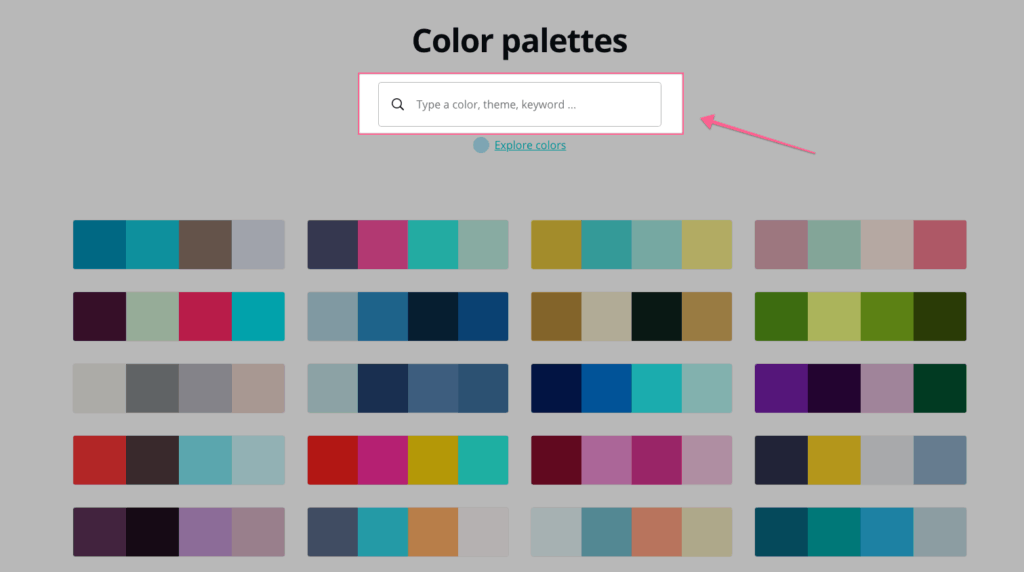Select the royal blue swatch beside navy

606,388
